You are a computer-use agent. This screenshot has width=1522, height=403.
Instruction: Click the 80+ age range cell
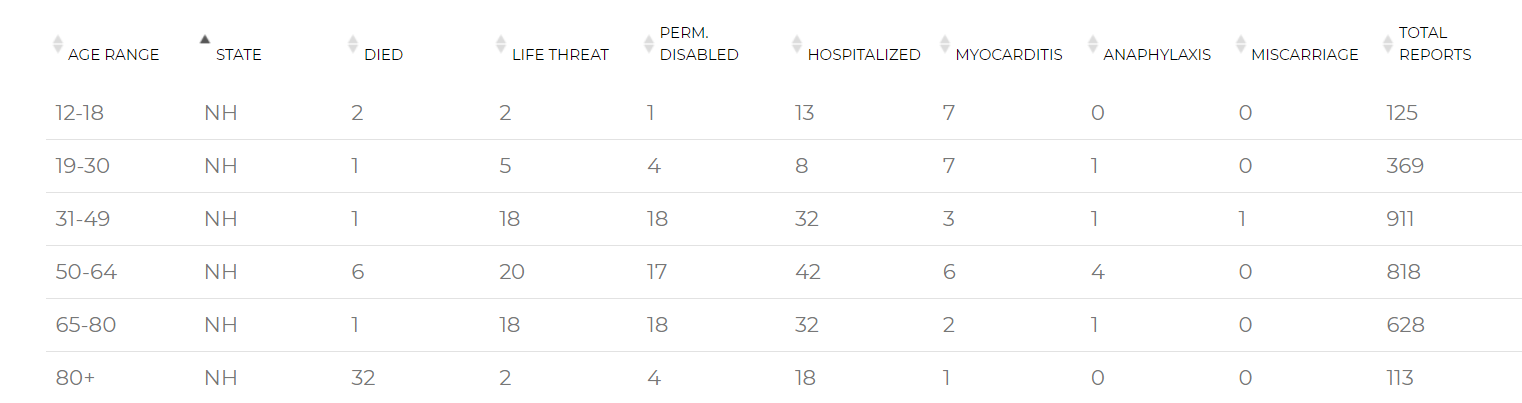75,378
